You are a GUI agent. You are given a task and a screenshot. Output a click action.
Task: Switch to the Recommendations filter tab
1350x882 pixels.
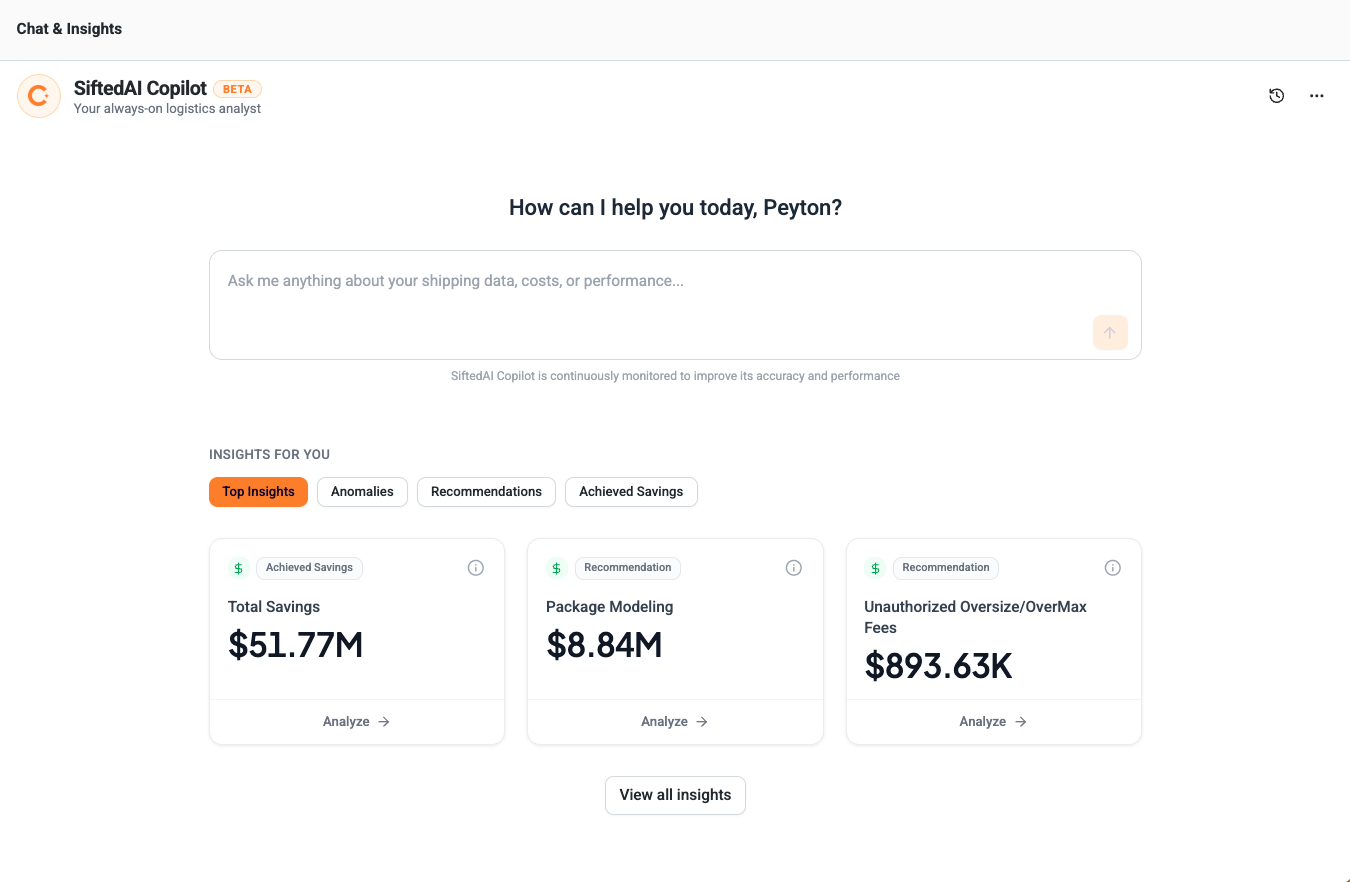pos(486,492)
